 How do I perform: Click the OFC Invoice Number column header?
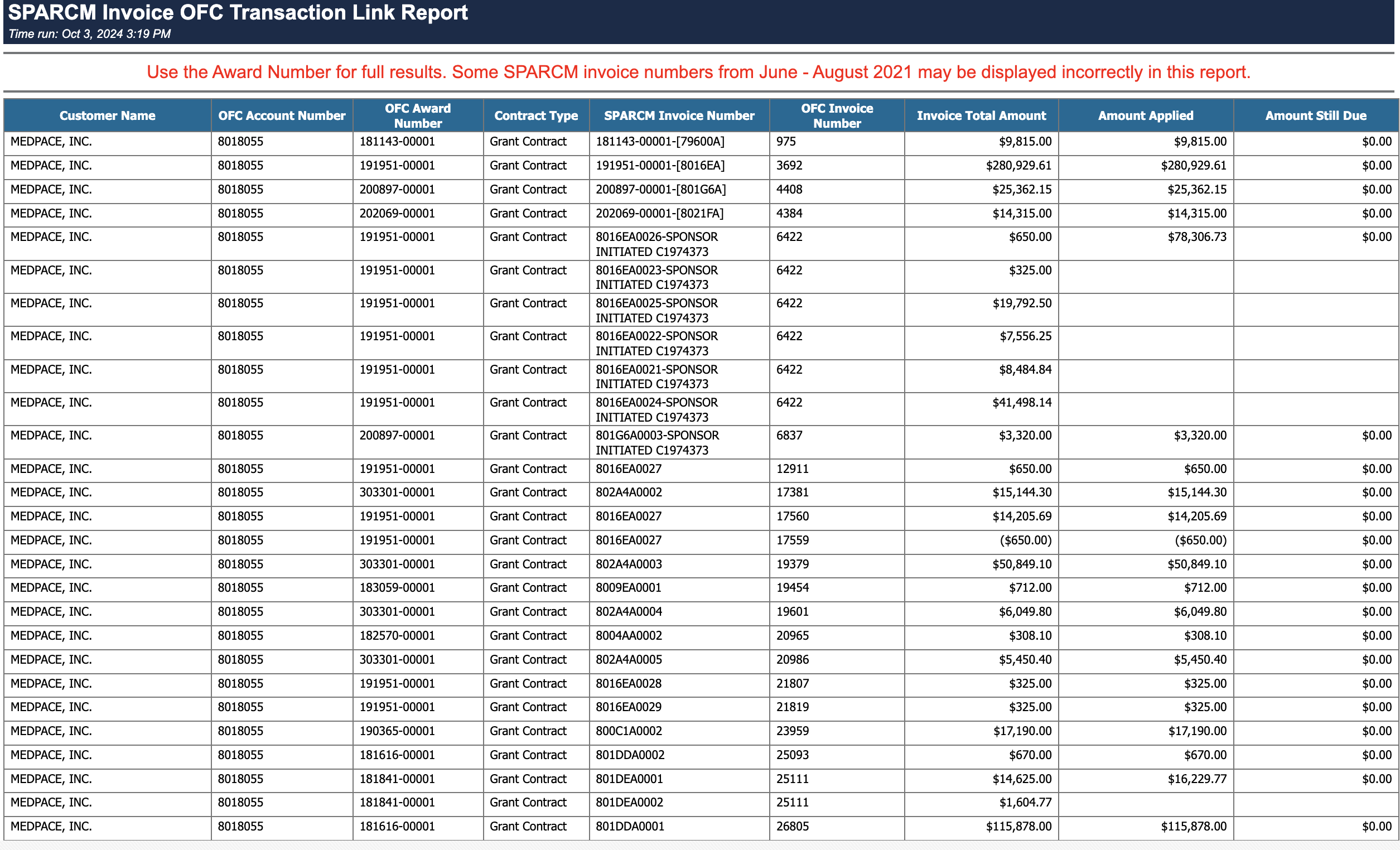836,115
